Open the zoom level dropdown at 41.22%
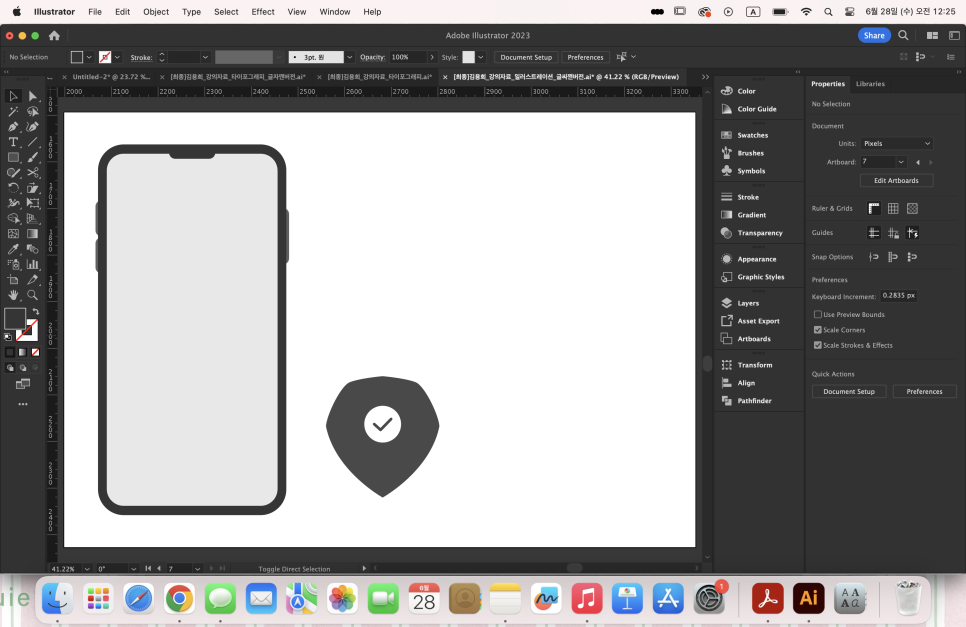Image resolution: width=966 pixels, height=627 pixels. point(87,568)
